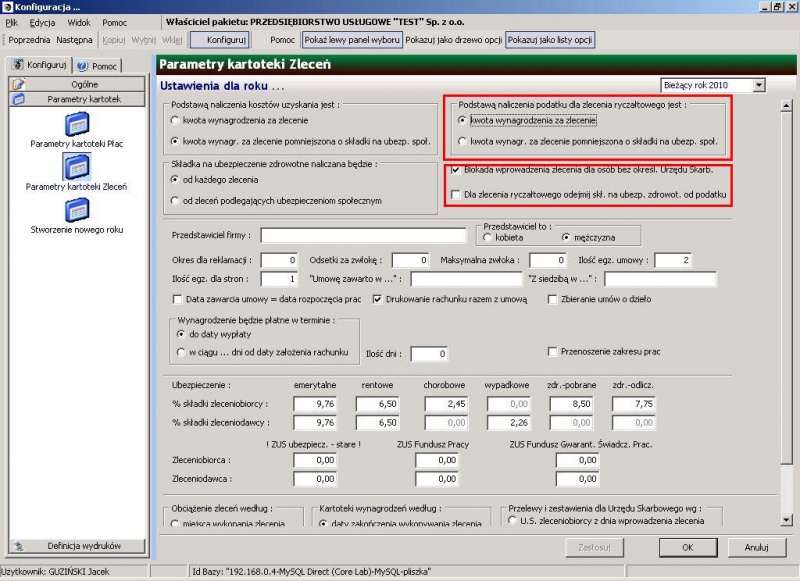Expand the Definicja wydruków section
This screenshot has height=581, width=800.
pos(77,546)
